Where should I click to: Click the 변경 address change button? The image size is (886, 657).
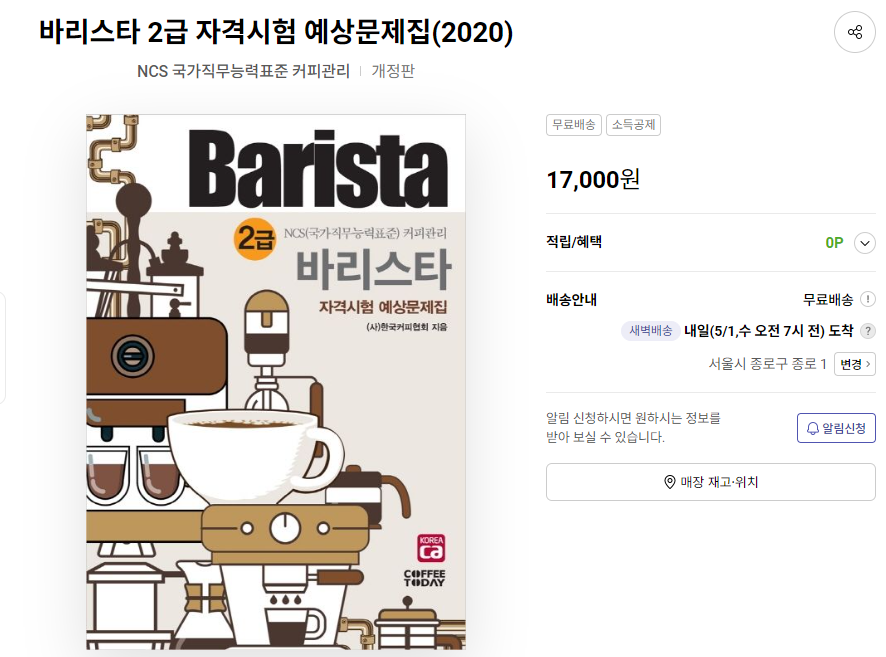(854, 364)
